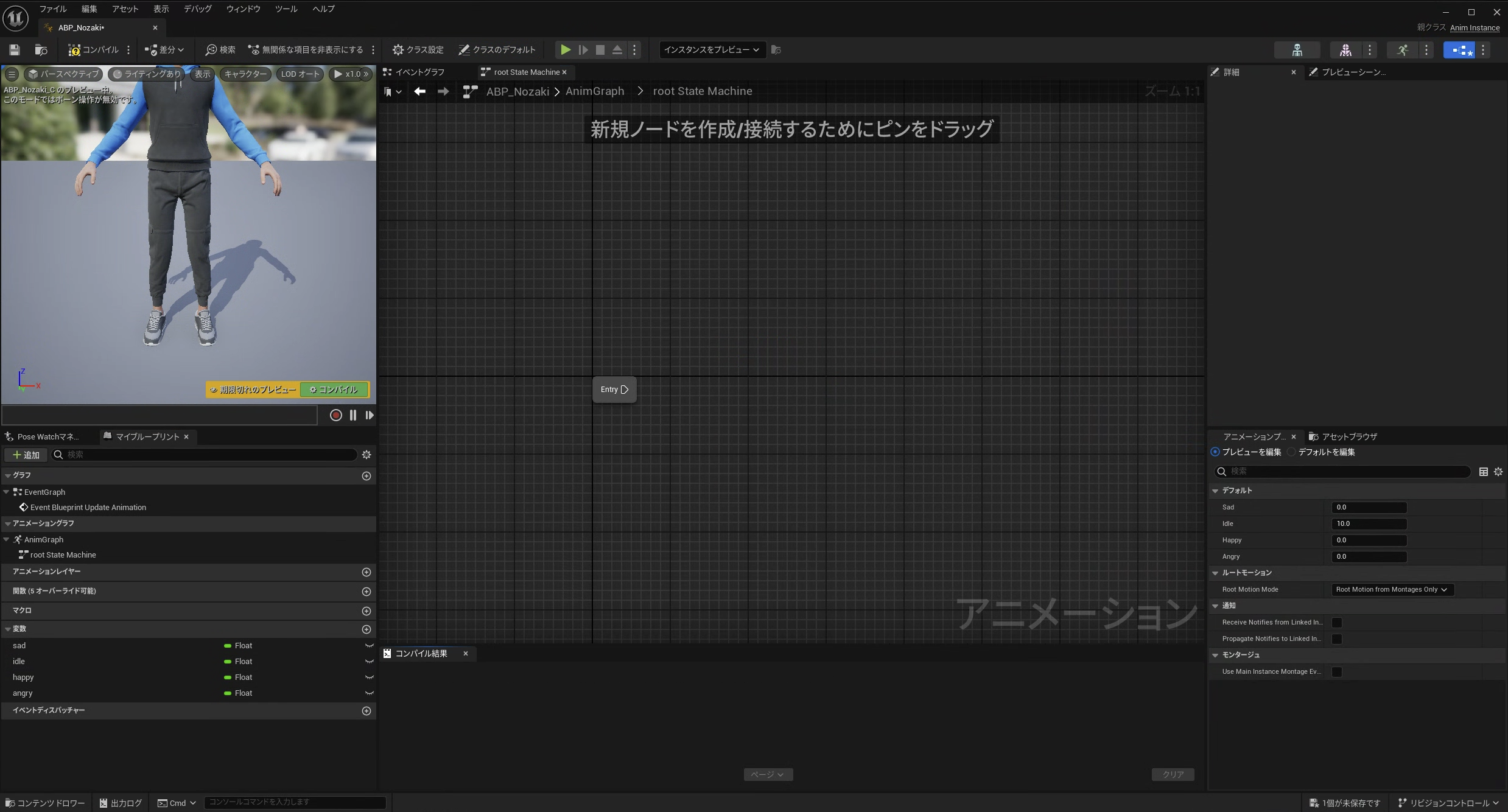Click the add variable plus icon
This screenshot has height=812, width=1508.
point(366,629)
